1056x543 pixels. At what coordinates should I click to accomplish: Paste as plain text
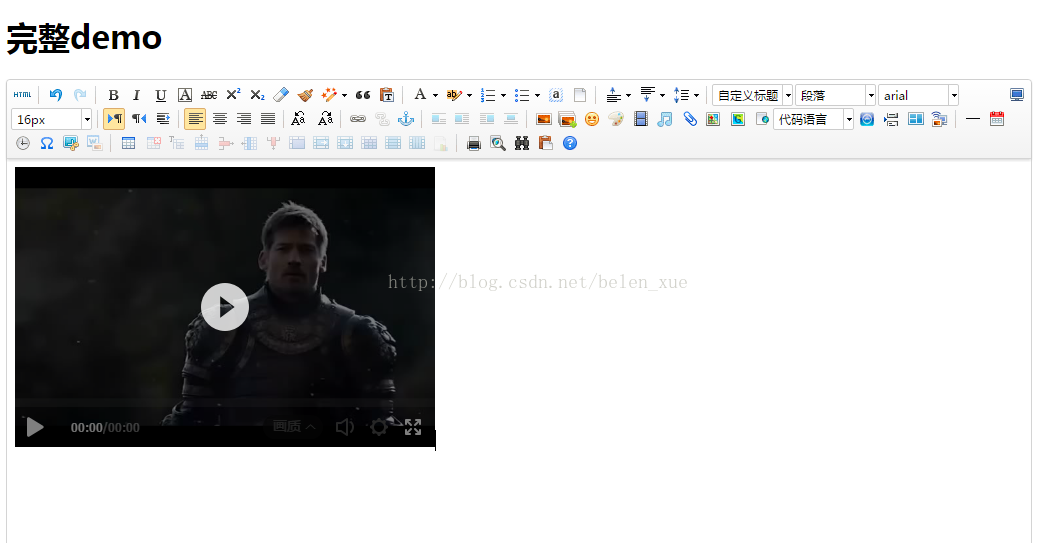pos(387,95)
